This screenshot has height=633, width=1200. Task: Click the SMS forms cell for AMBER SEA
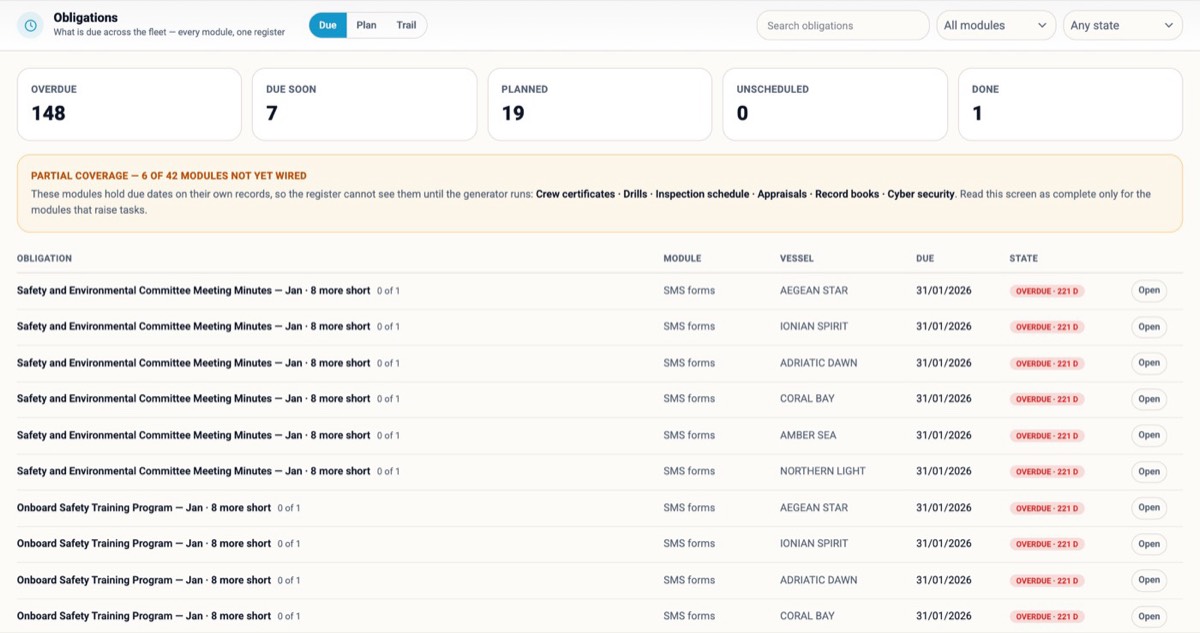[x=689, y=435]
